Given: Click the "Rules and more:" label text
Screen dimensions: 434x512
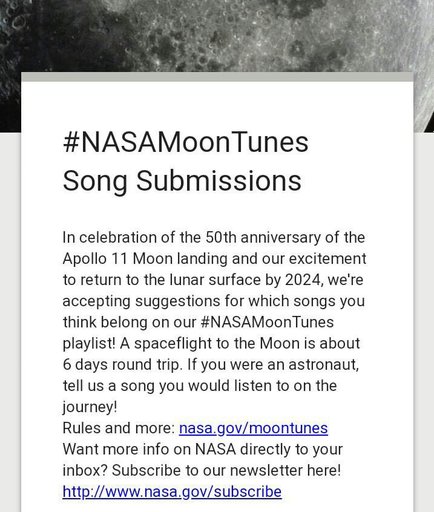Looking at the screenshot, I should click(119, 428).
